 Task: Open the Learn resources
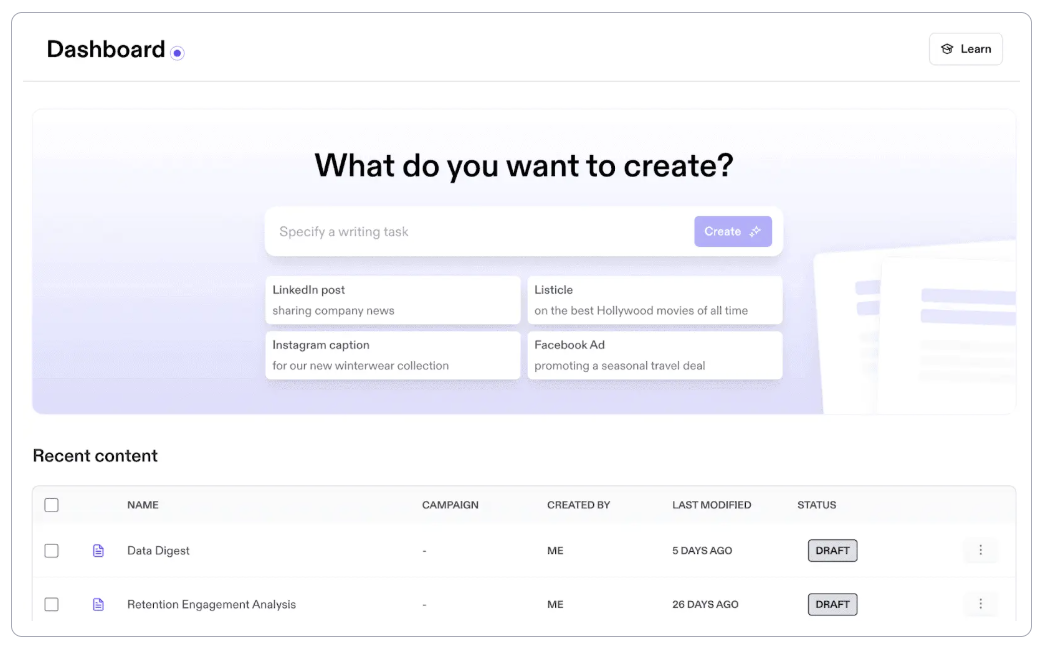click(965, 48)
